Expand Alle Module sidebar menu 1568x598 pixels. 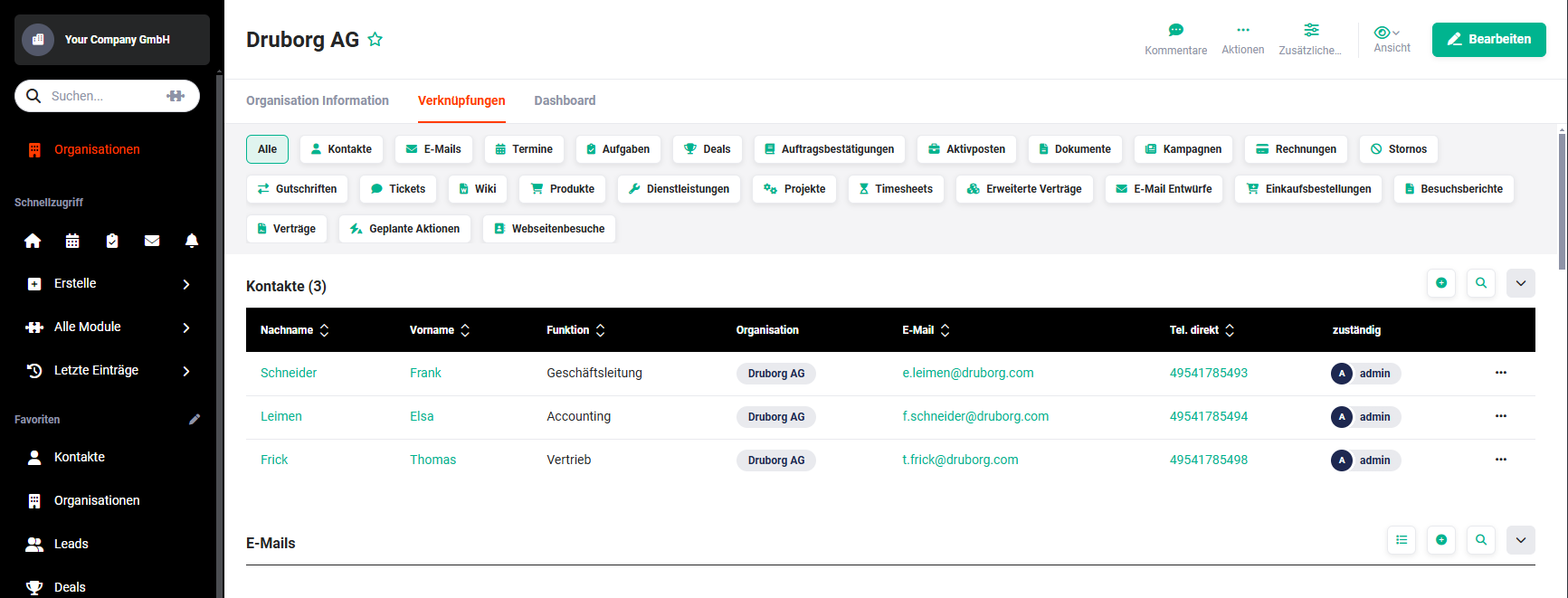[x=109, y=327]
